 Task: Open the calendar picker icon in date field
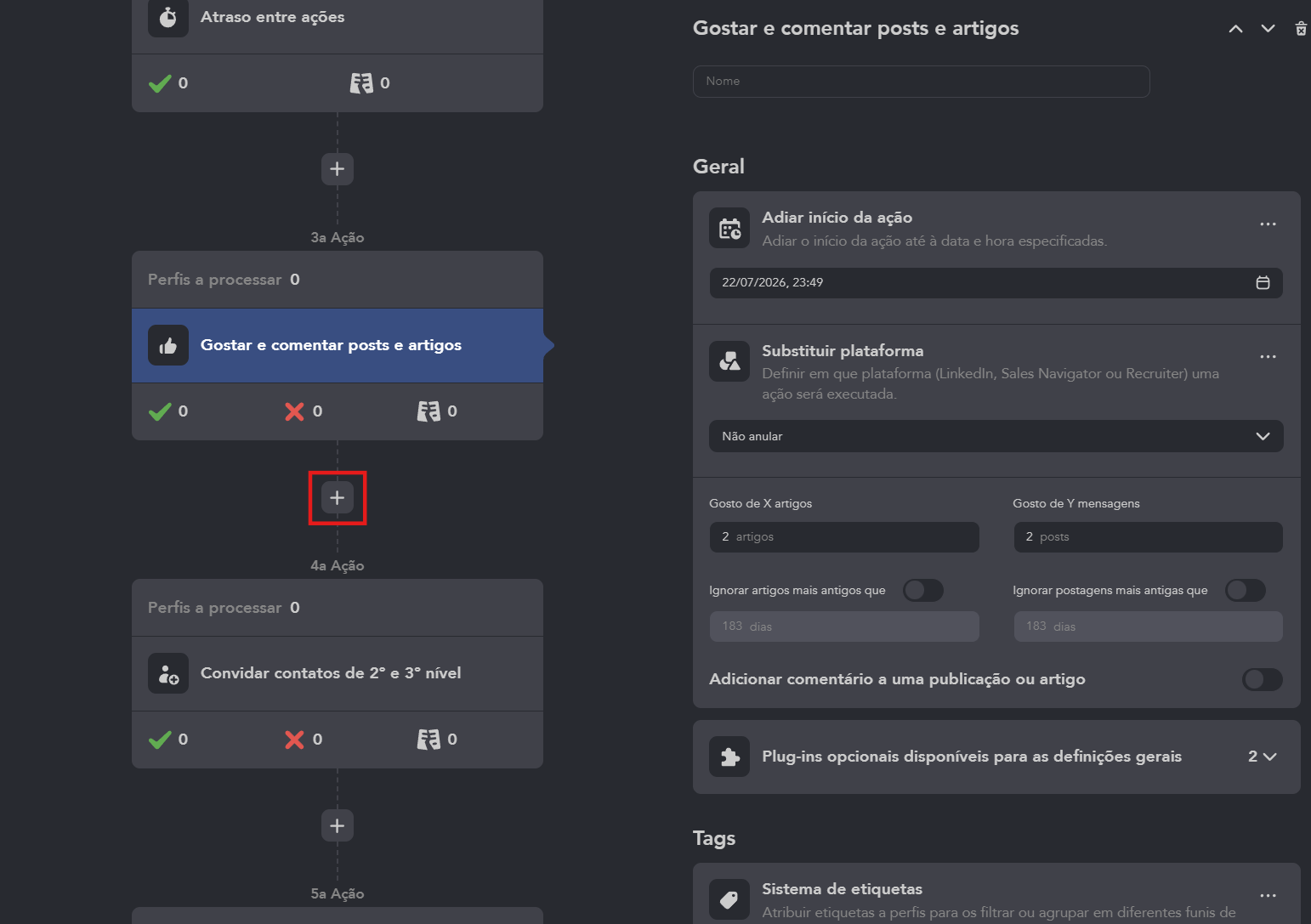pos(1263,283)
